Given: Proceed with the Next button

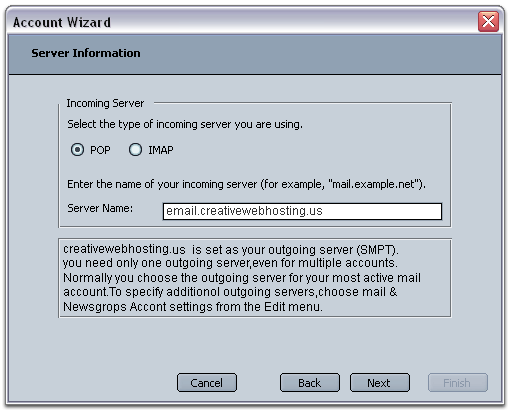Looking at the screenshot, I should [x=380, y=383].
